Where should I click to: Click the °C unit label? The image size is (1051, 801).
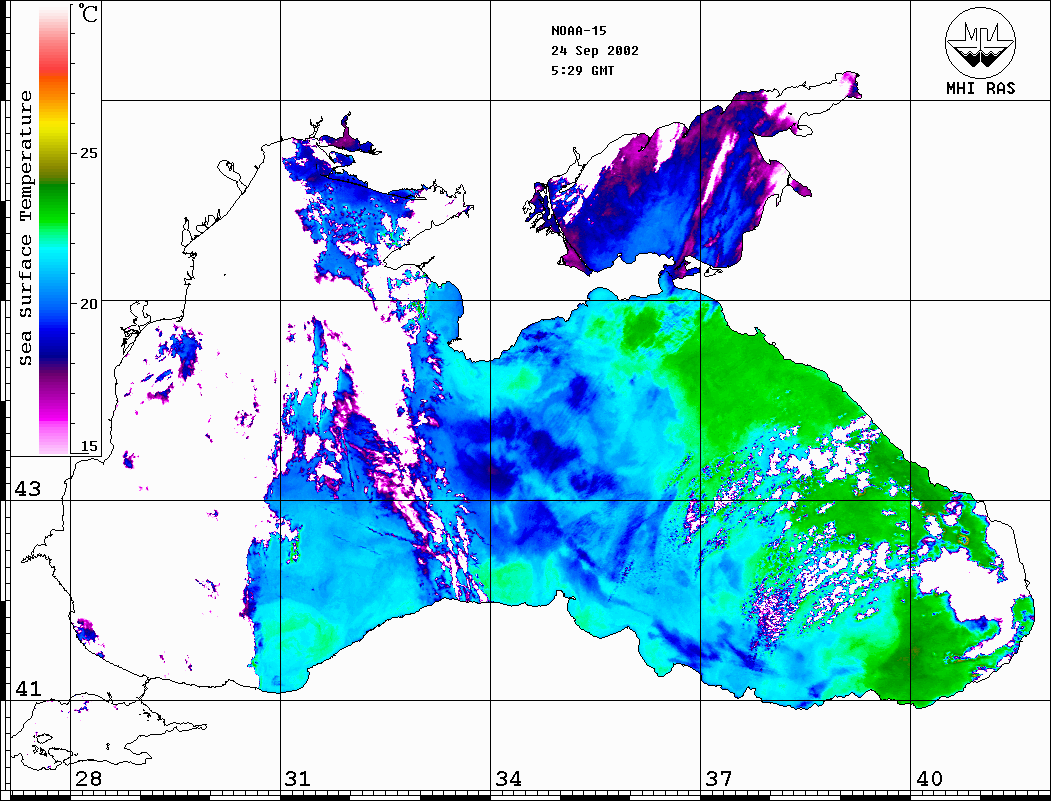[x=88, y=13]
